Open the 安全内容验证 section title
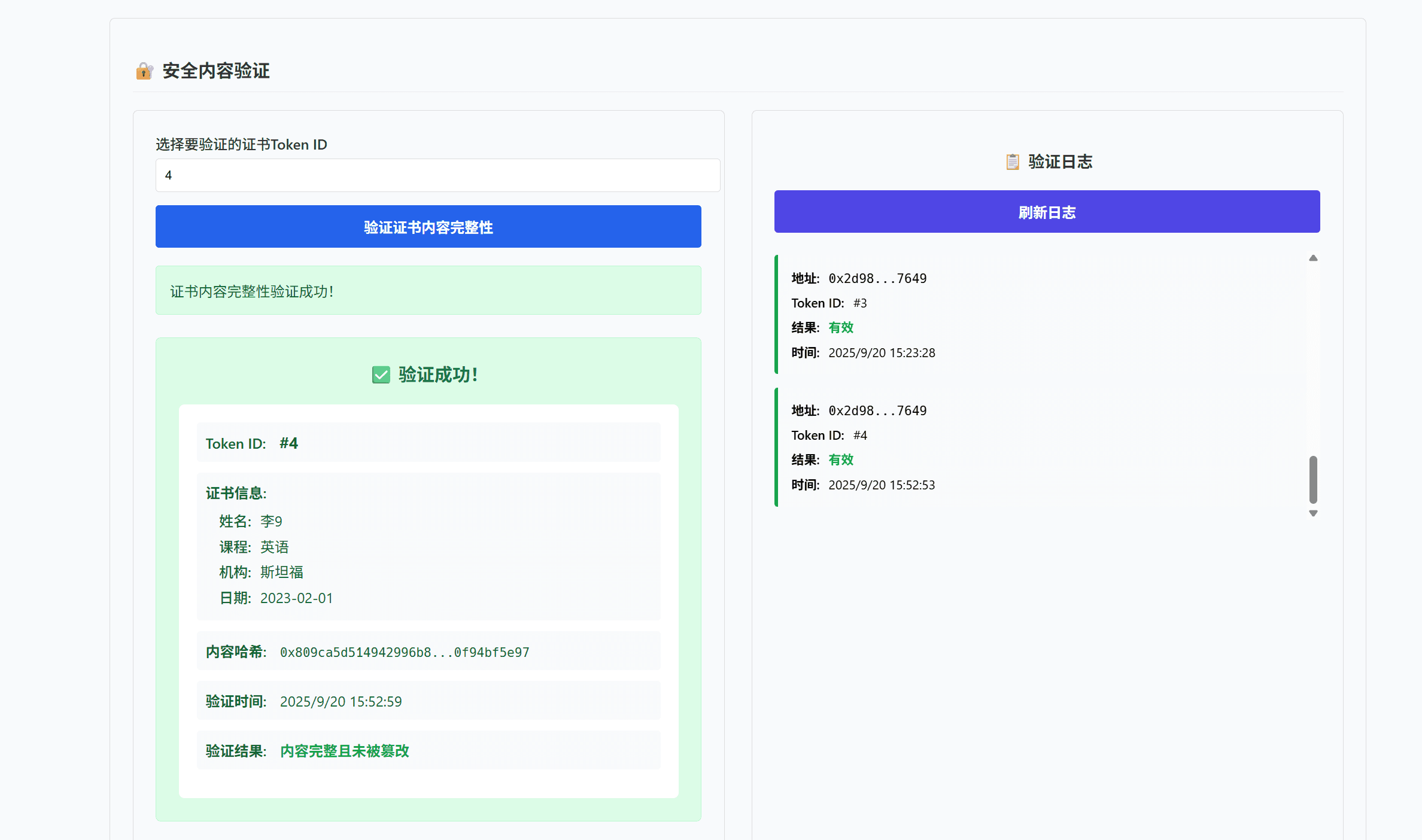This screenshot has width=1422, height=840. coord(214,71)
